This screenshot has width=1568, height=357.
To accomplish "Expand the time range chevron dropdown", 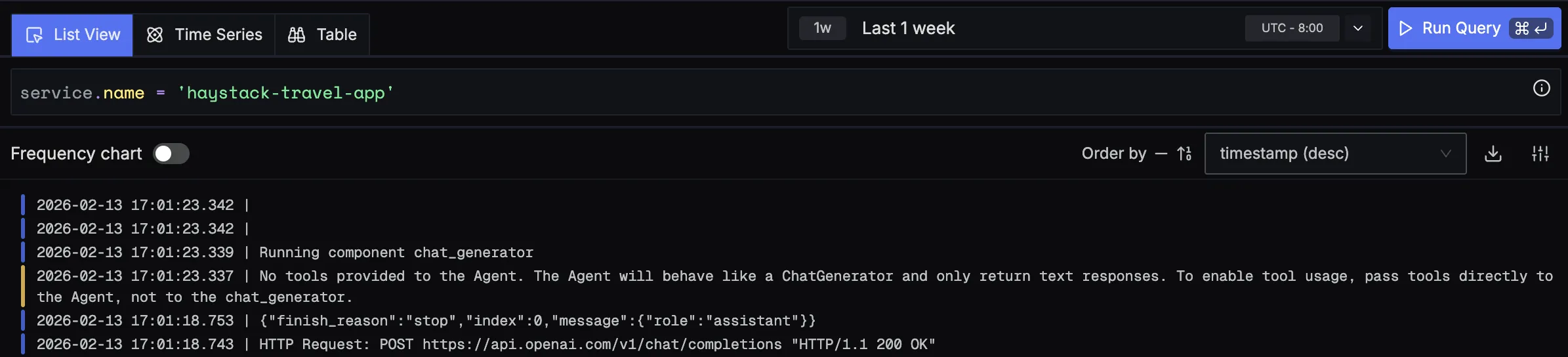I will tap(1358, 28).
